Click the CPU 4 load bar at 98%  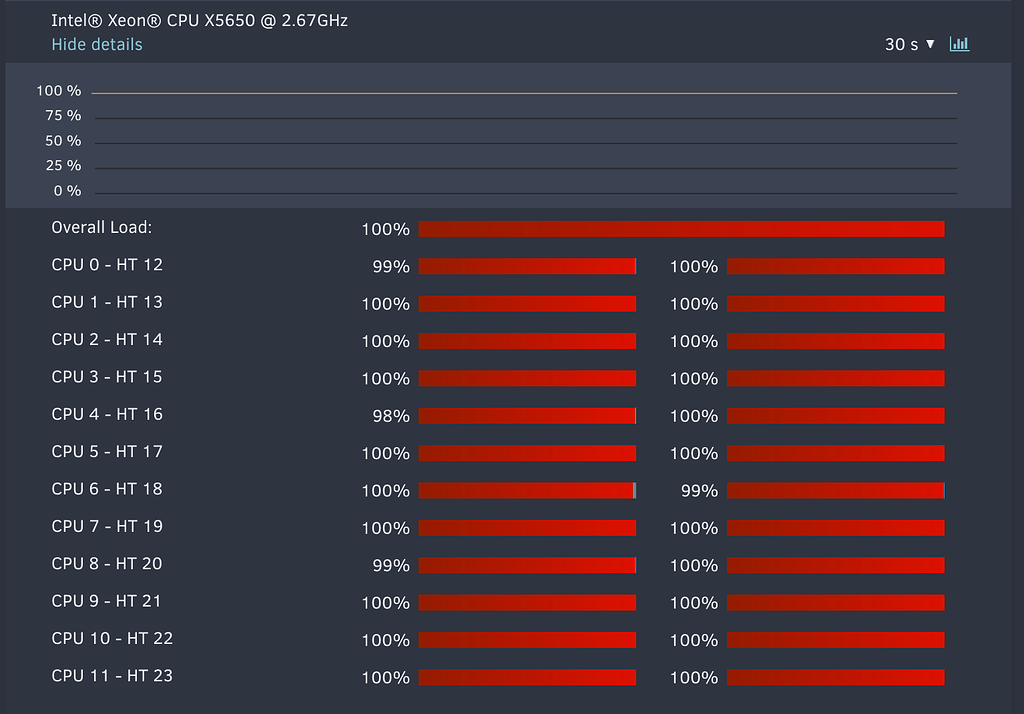527,415
